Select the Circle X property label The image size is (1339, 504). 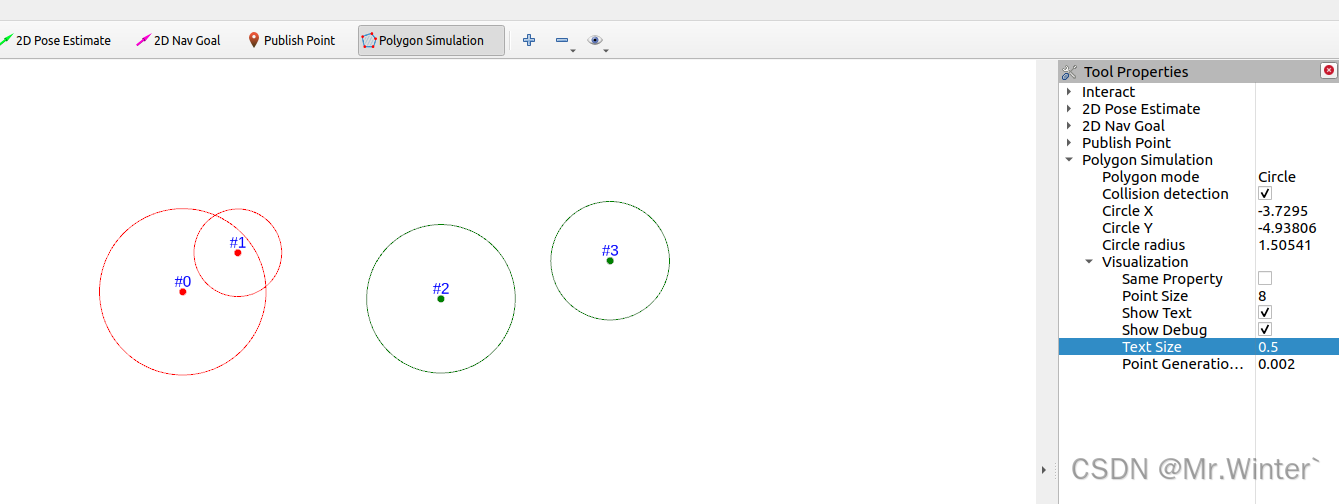coord(1127,211)
